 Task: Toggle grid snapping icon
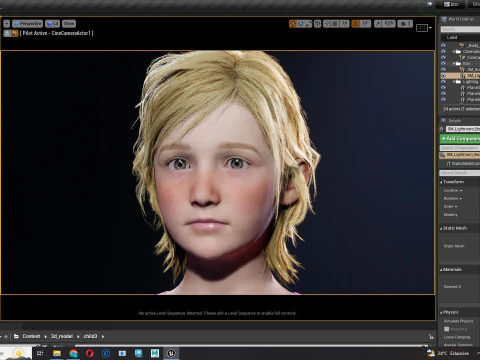pos(335,24)
